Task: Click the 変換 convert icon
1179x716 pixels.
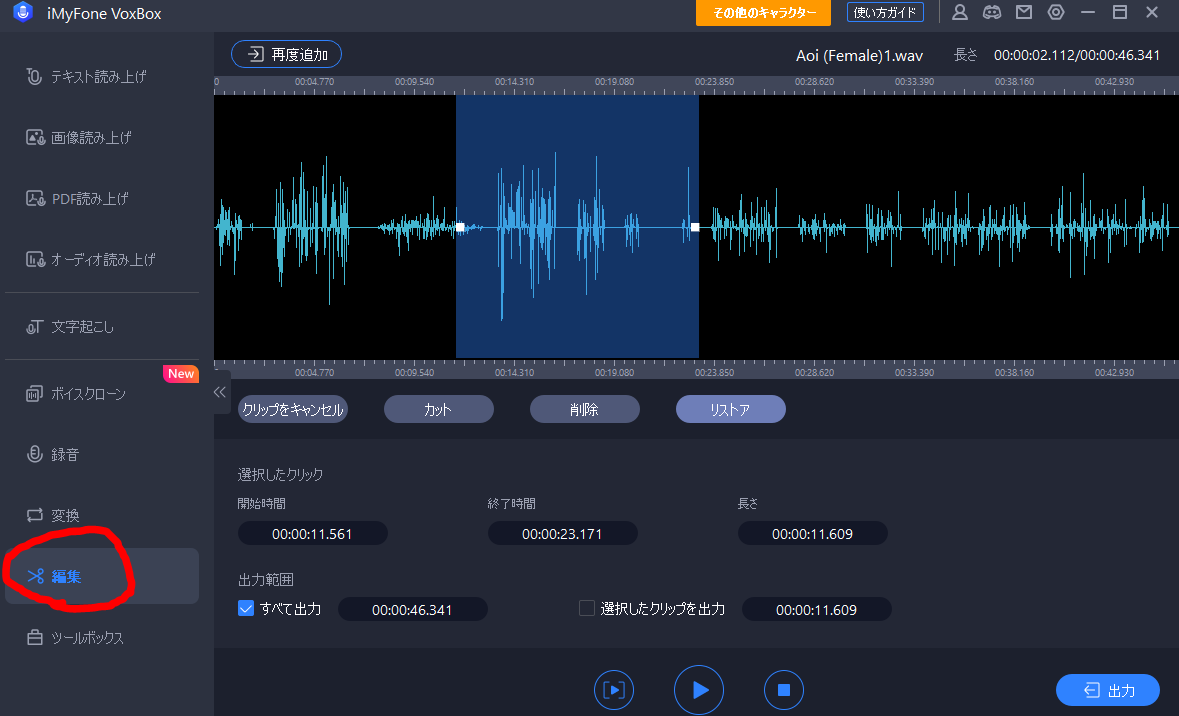Action: click(35, 515)
